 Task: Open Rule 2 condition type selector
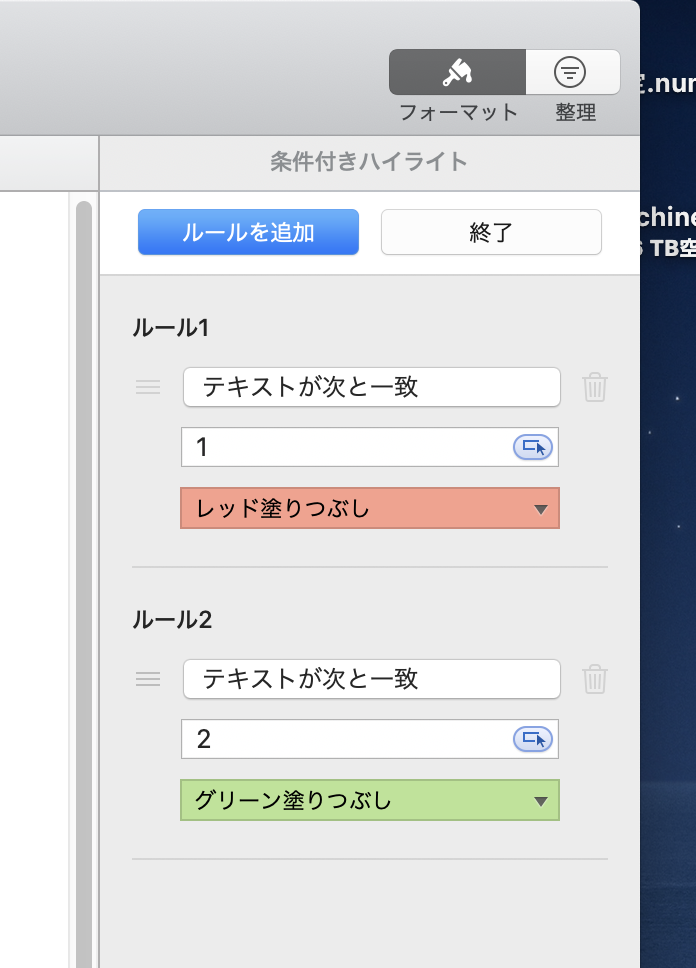pos(371,679)
